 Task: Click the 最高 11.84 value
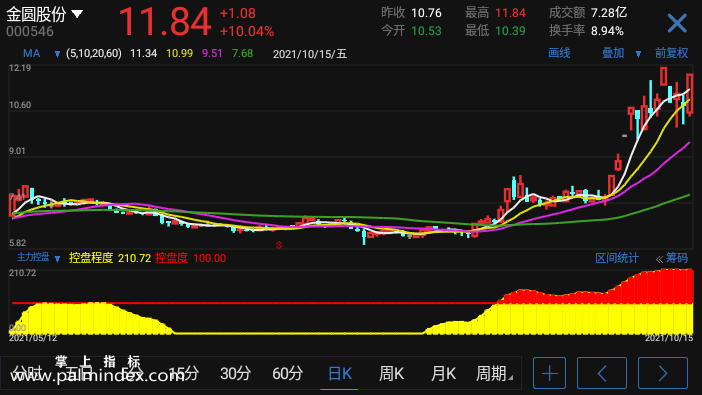pyautogui.click(x=510, y=13)
